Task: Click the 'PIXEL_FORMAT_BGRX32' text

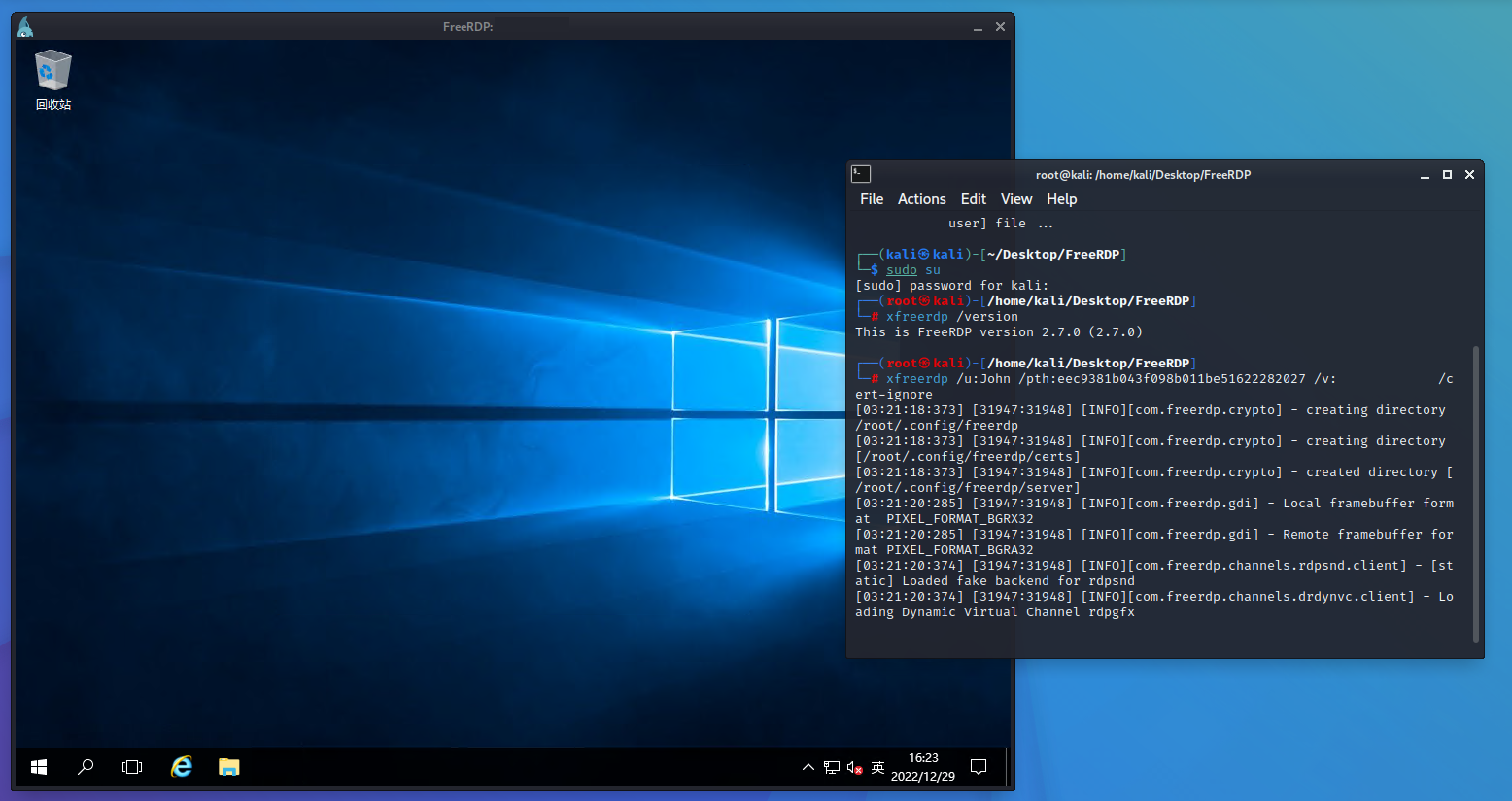Action: tap(960, 519)
